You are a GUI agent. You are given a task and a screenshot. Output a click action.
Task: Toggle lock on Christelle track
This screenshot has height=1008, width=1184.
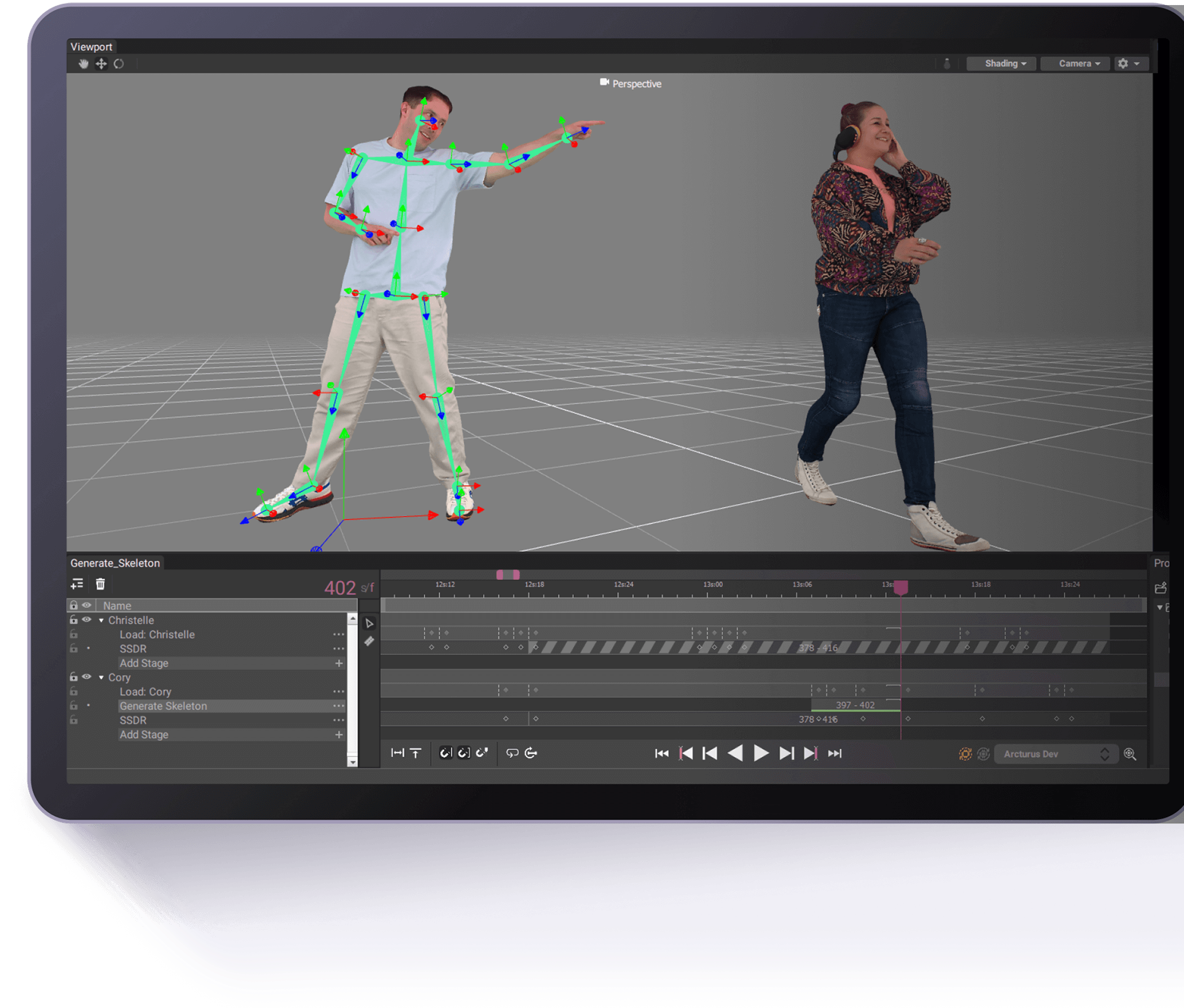point(74,620)
